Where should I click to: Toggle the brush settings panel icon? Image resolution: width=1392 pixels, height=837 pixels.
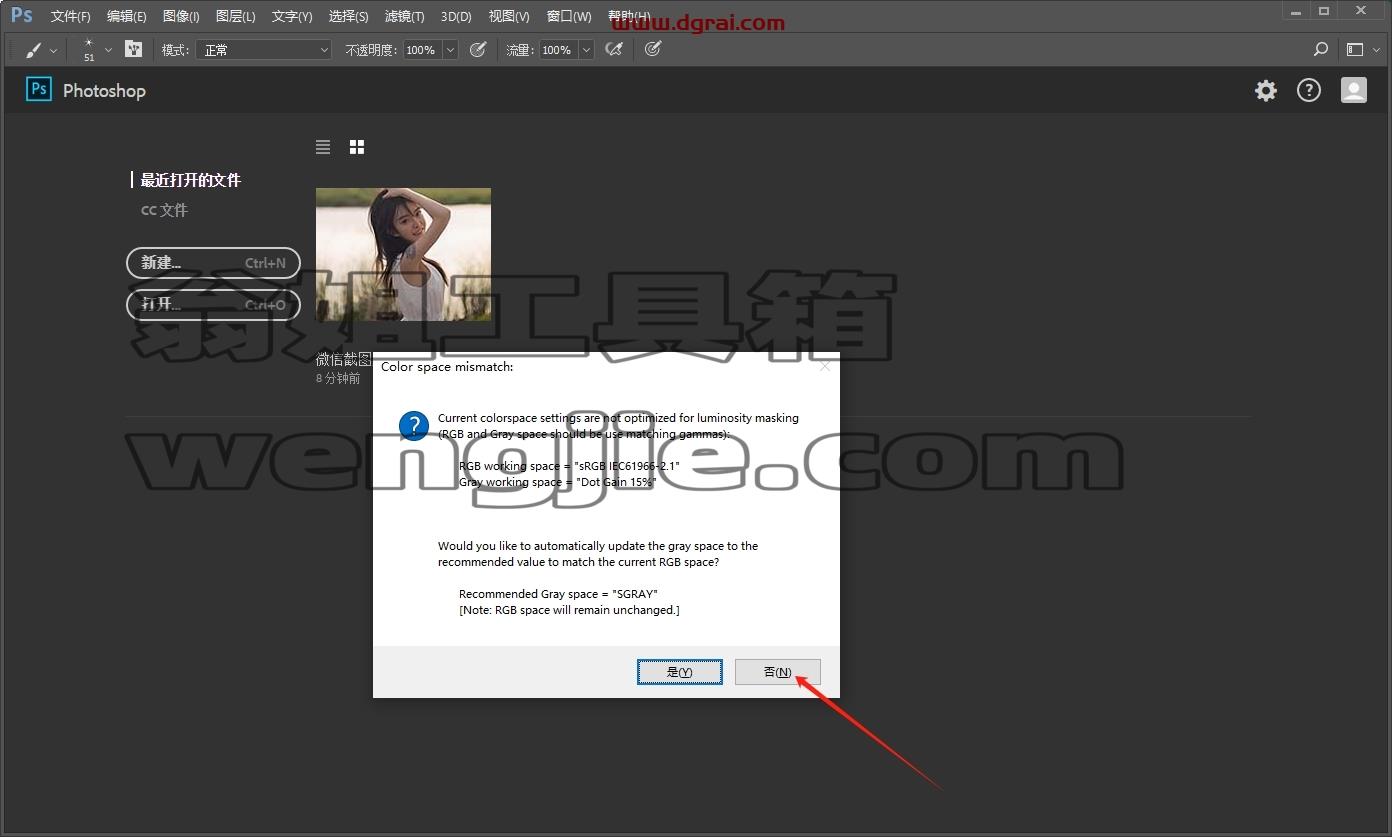coord(133,49)
